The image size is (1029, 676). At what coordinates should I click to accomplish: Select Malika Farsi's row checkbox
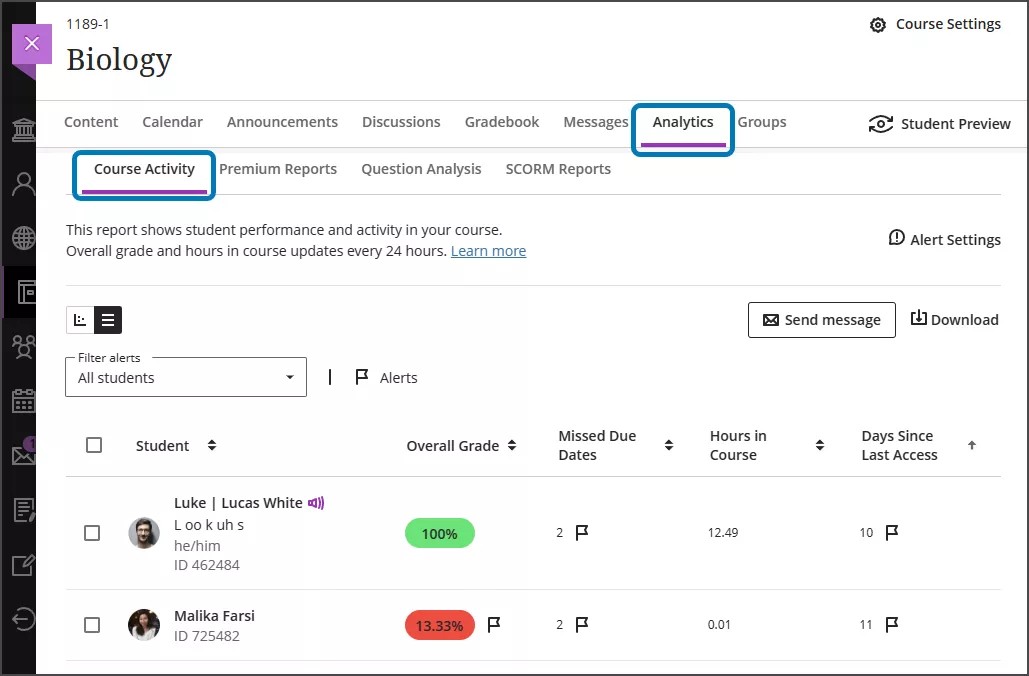click(92, 625)
